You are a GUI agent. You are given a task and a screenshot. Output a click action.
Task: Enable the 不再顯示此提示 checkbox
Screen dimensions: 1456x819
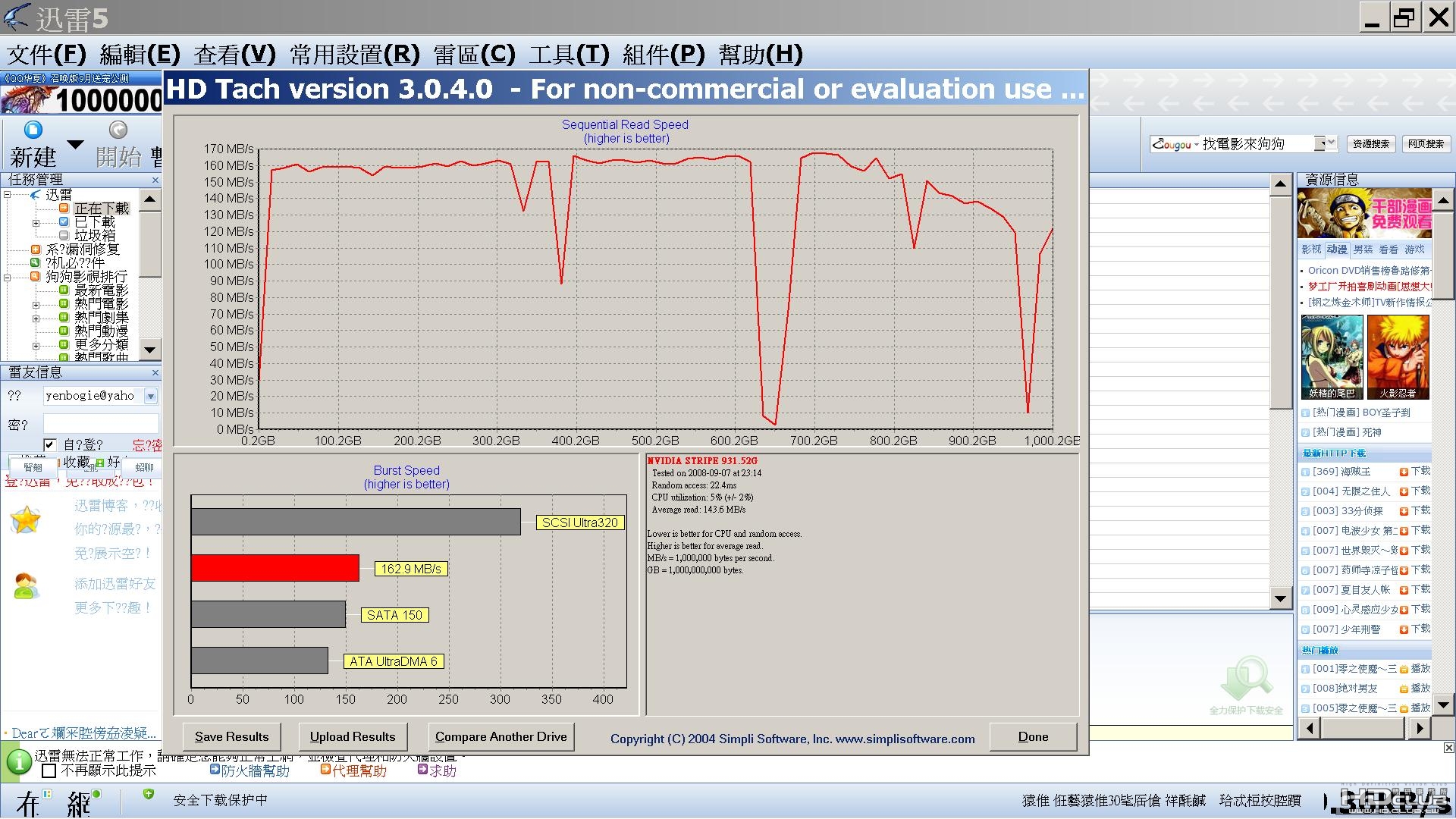point(49,770)
